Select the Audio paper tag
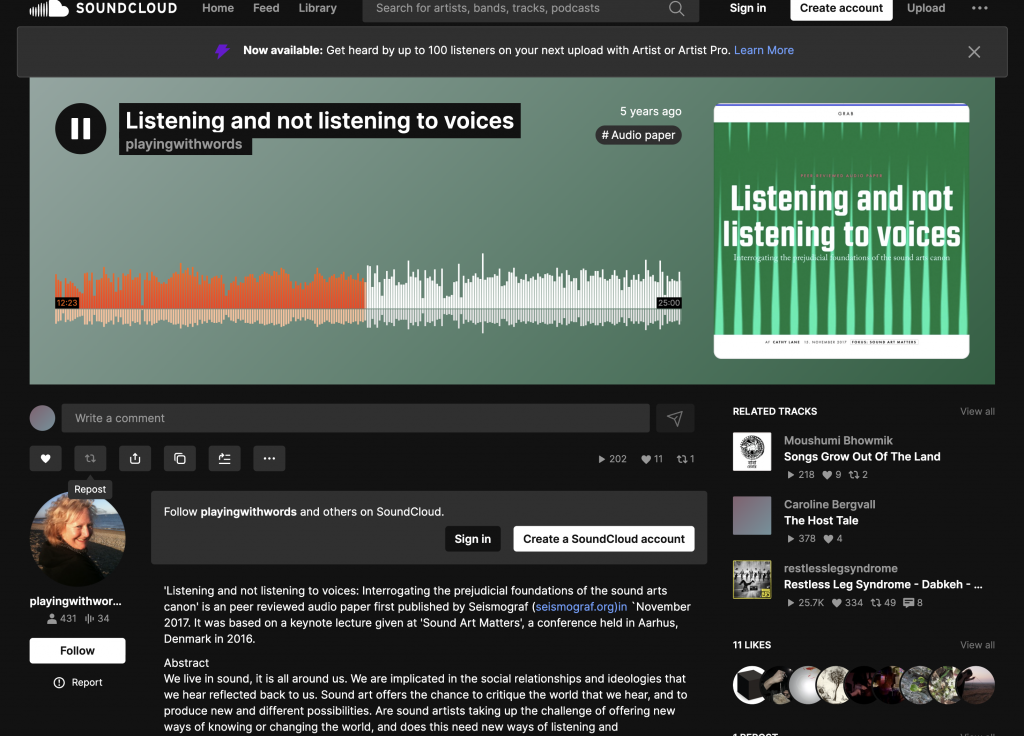This screenshot has height=736, width=1024. pos(638,135)
